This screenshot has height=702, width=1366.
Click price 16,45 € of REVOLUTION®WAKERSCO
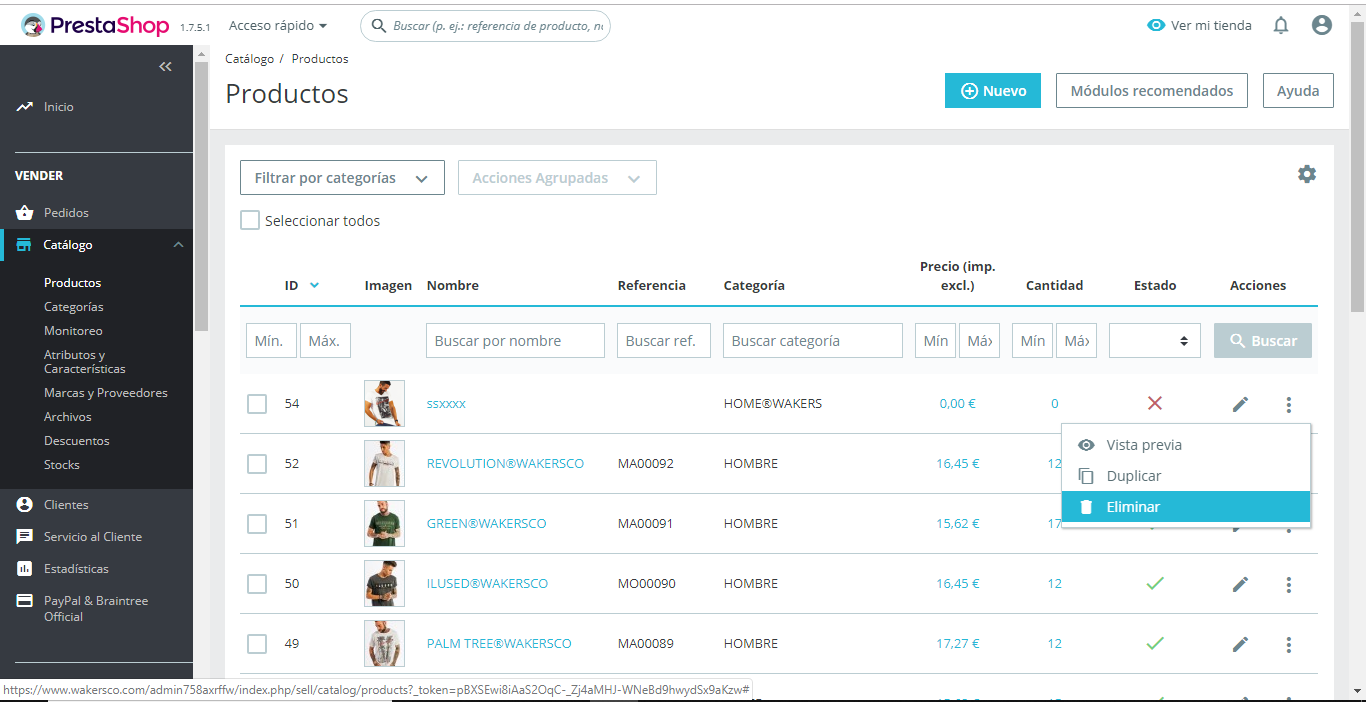(x=958, y=464)
